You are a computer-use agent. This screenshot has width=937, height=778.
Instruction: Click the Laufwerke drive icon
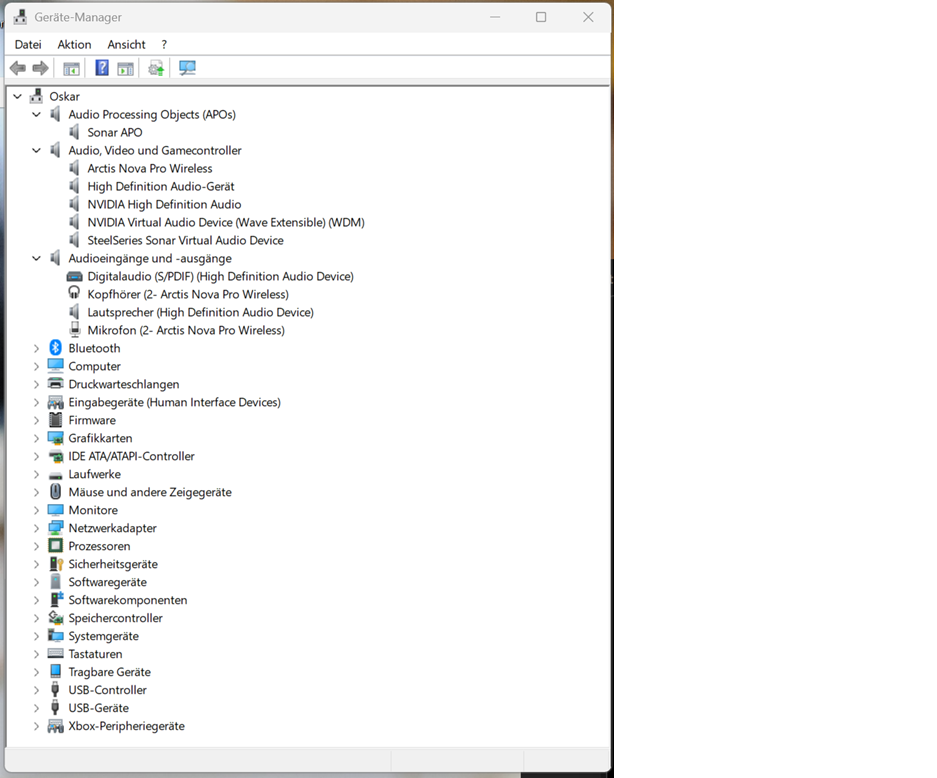(x=56, y=476)
